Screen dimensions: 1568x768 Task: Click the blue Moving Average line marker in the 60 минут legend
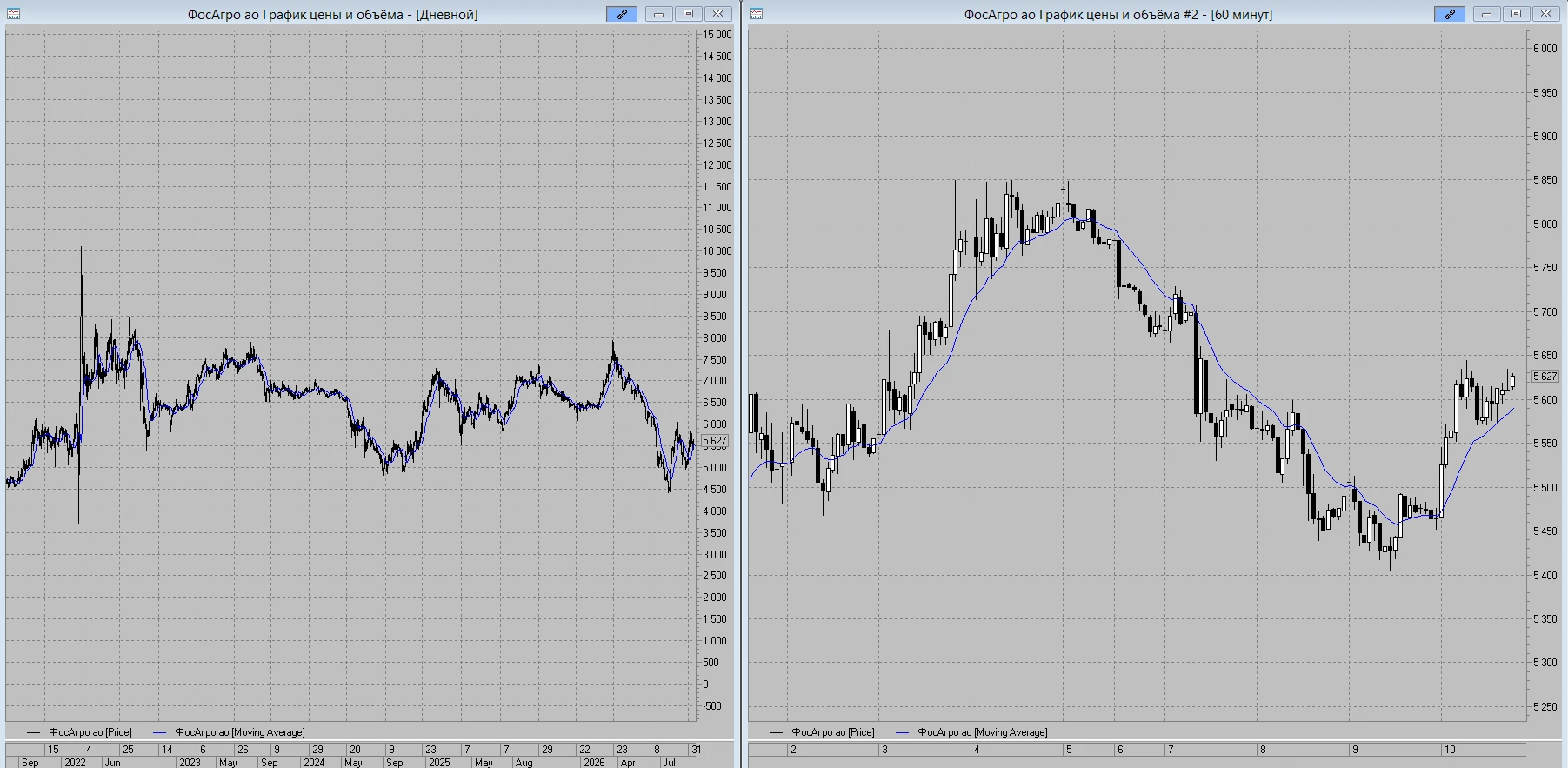[902, 732]
